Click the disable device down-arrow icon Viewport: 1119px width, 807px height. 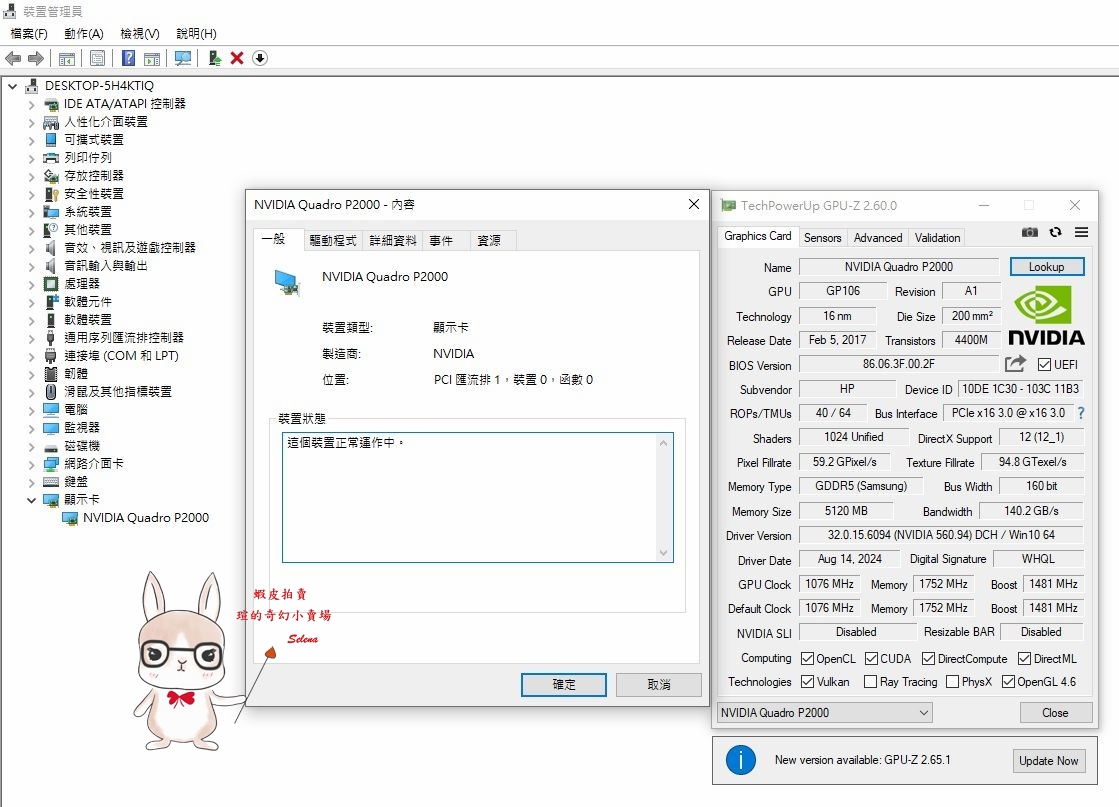[260, 59]
